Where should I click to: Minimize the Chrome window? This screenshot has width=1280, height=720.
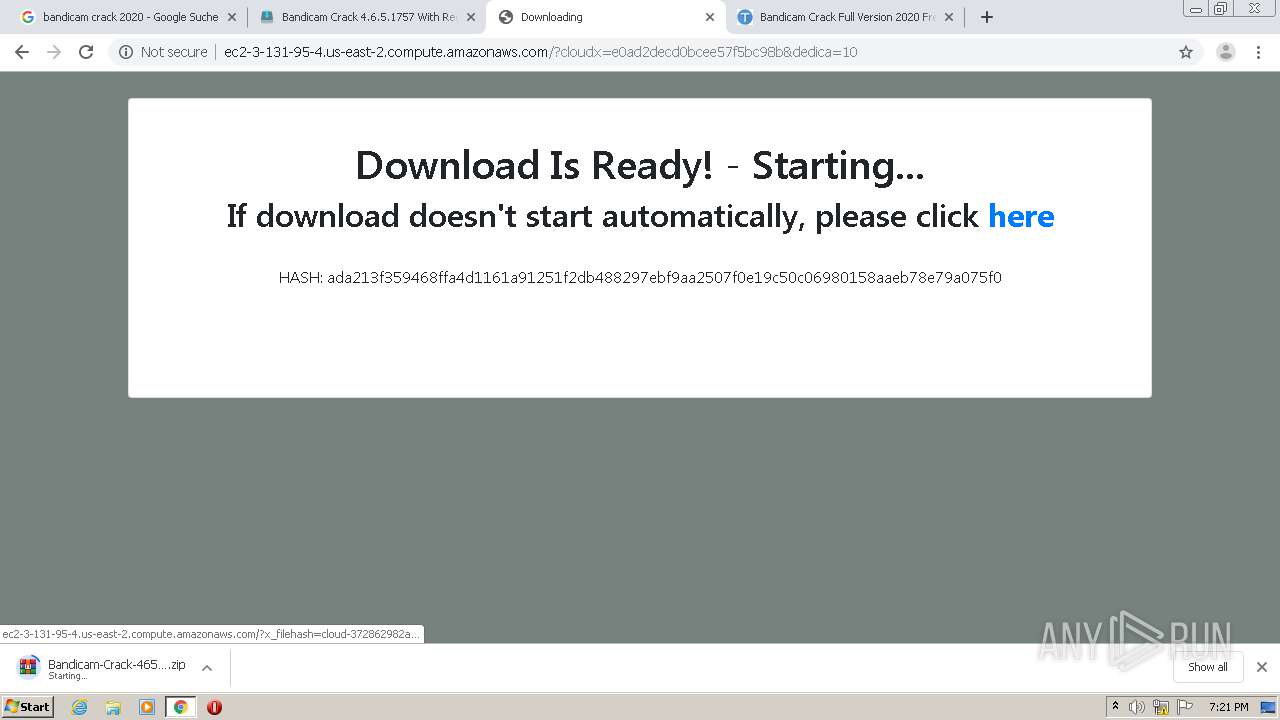1196,8
